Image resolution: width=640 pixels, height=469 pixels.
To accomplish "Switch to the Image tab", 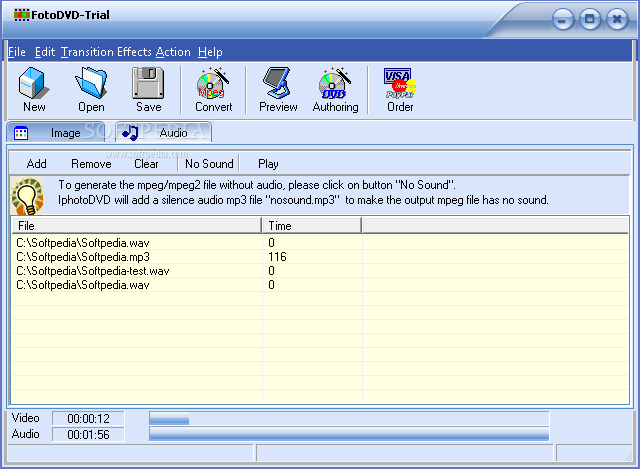I will [56, 133].
